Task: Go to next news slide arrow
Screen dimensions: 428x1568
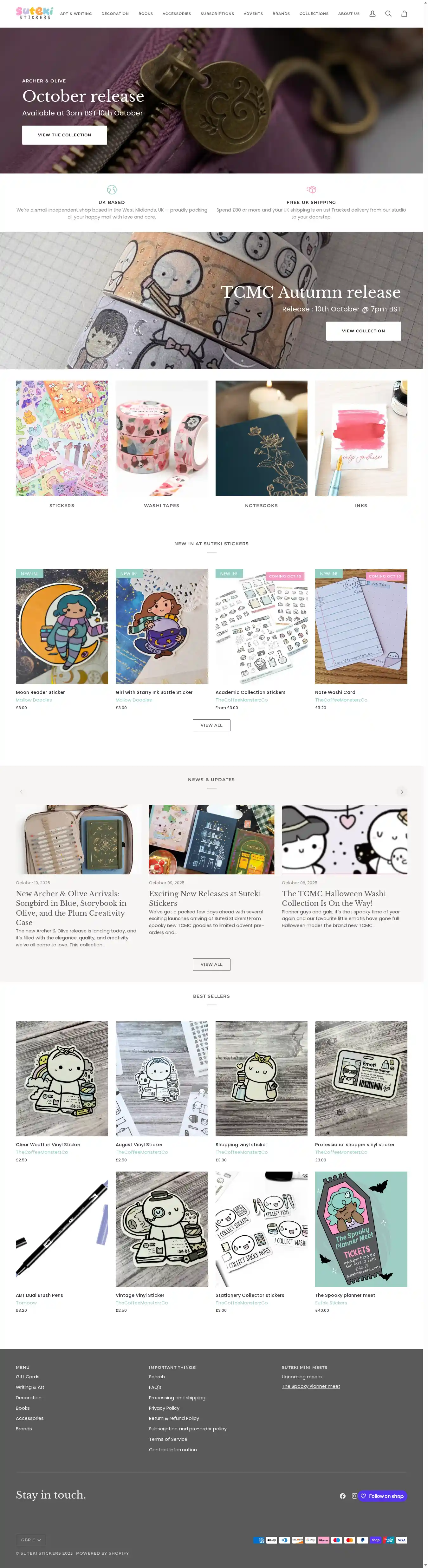Action: [401, 791]
